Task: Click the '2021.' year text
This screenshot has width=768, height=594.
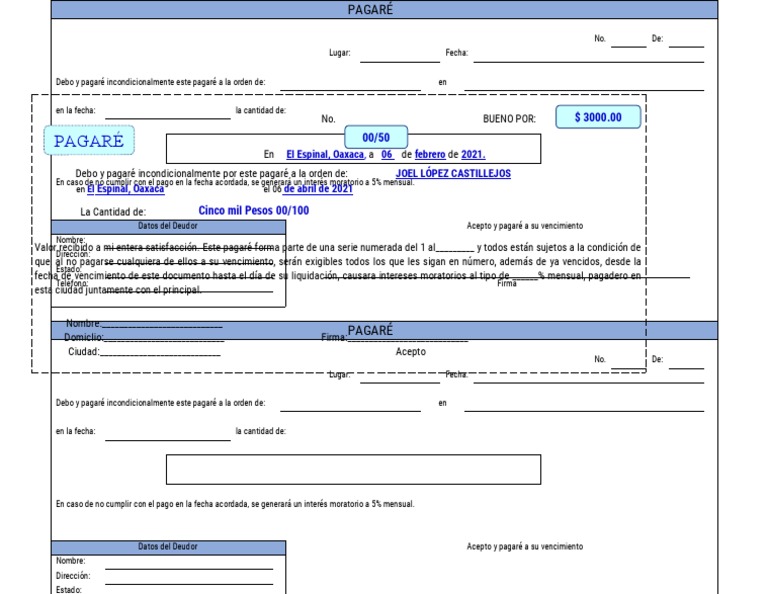Action: point(473,154)
